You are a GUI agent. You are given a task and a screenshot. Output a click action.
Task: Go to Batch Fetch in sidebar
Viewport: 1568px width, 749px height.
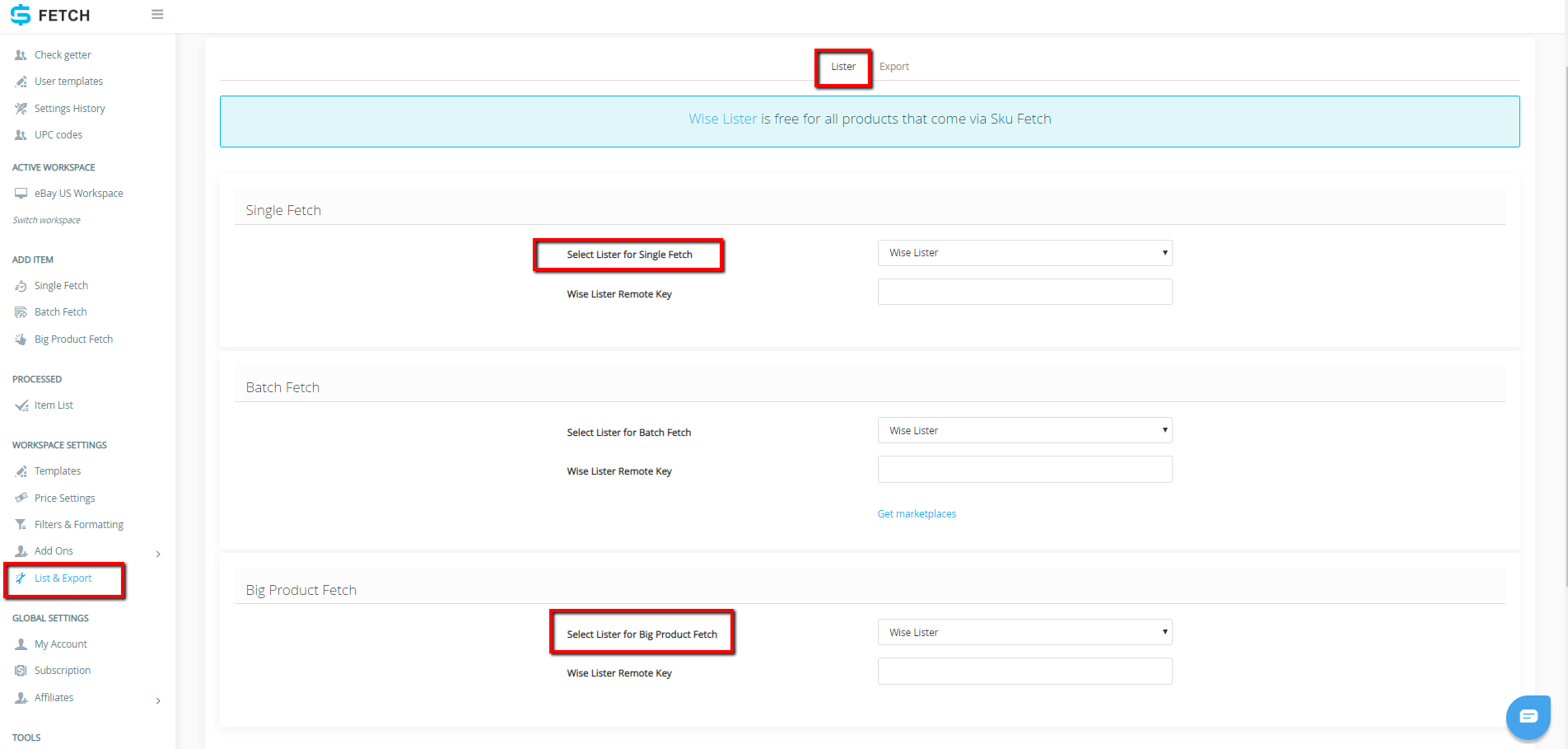pyautogui.click(x=60, y=312)
